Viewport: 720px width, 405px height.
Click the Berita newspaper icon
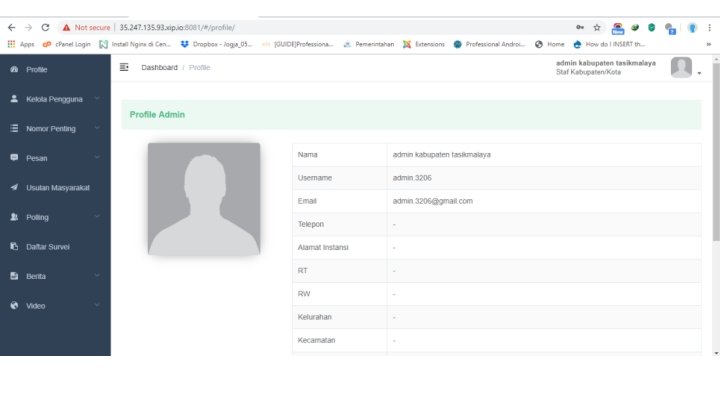(14, 276)
